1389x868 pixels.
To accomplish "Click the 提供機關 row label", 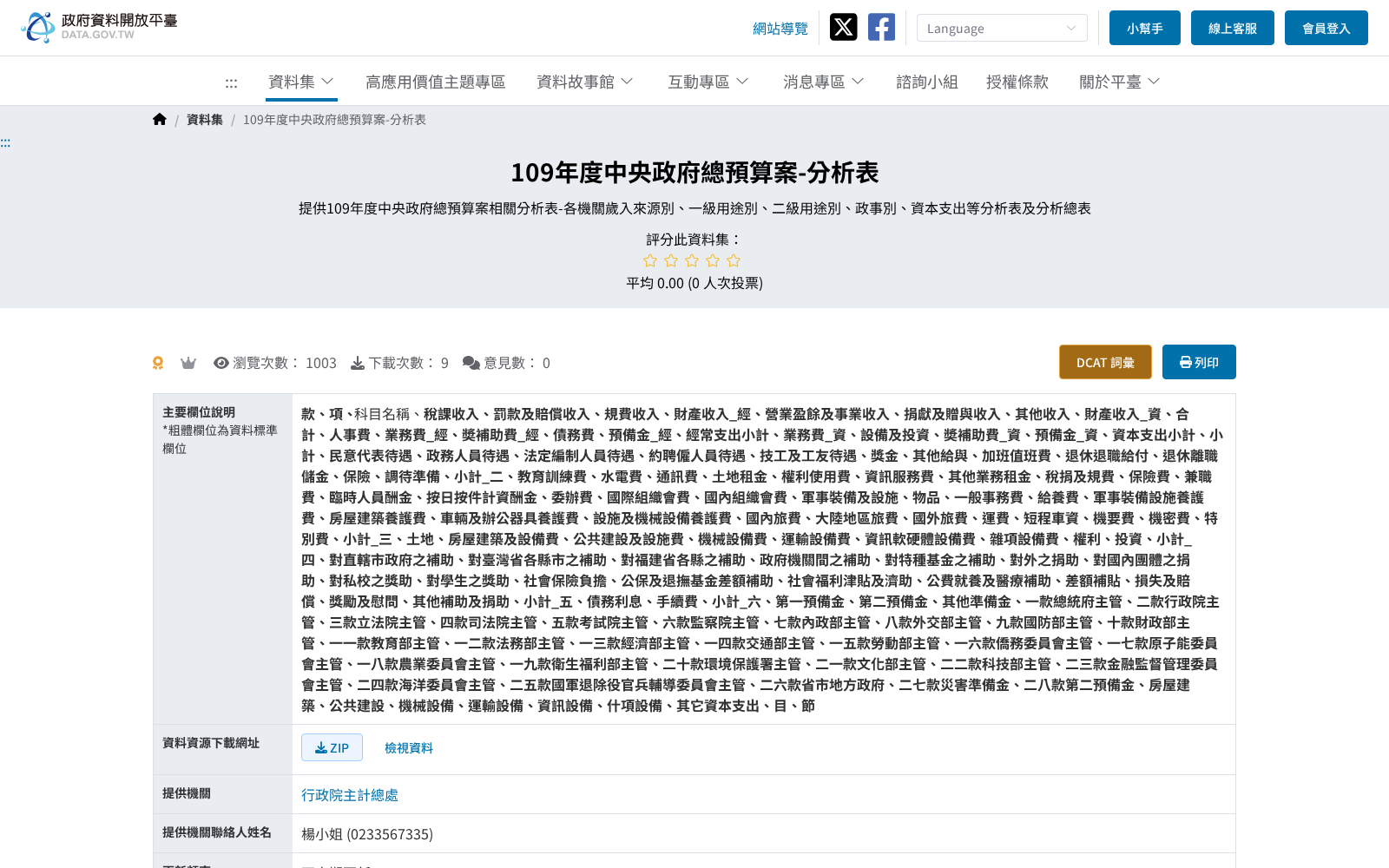I will [x=187, y=793].
